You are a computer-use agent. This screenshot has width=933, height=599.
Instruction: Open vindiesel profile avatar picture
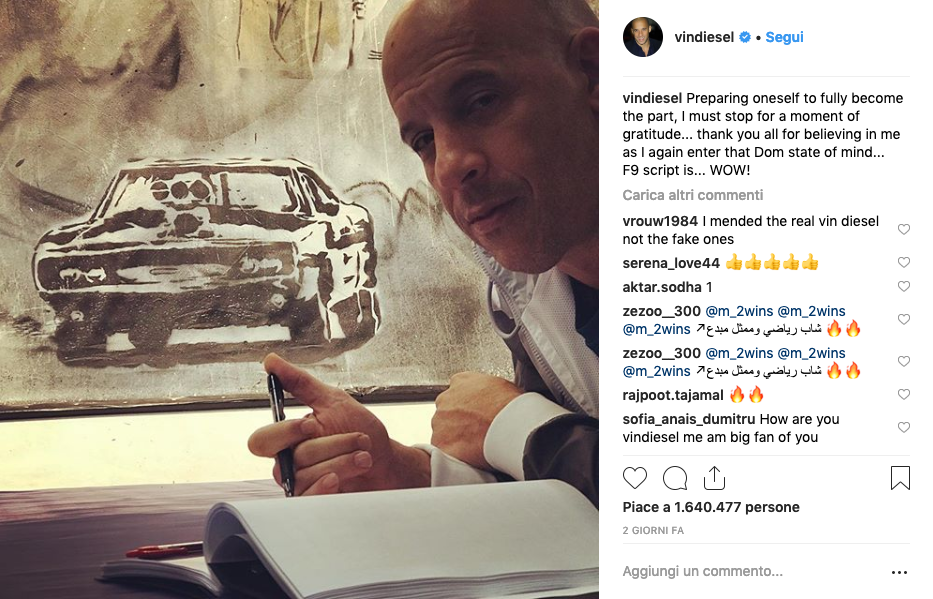[x=643, y=37]
